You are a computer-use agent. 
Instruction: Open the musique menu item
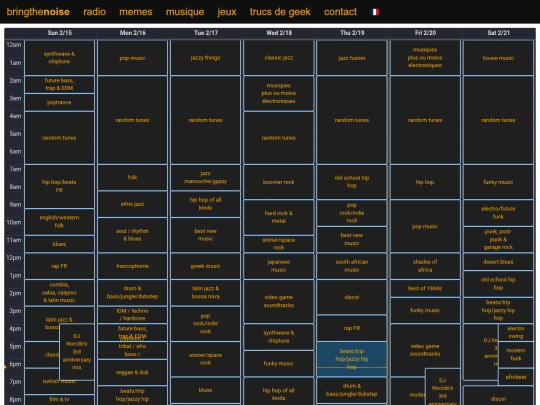185,12
